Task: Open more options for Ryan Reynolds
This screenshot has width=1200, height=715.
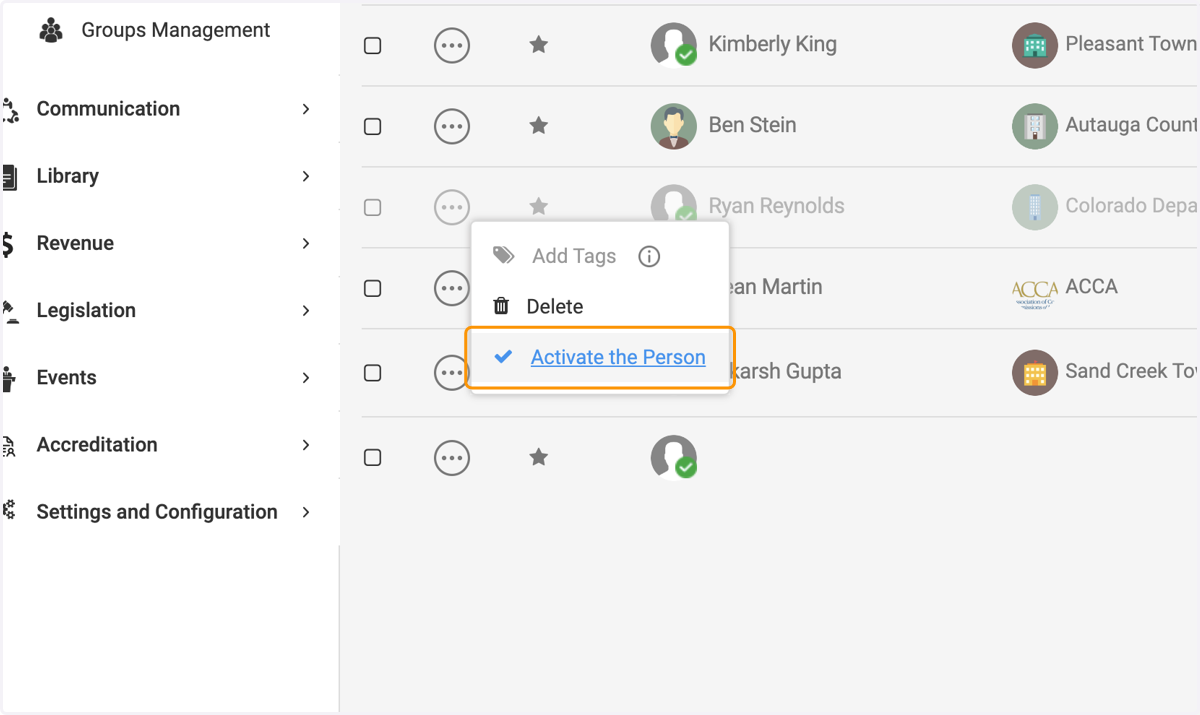Action: point(452,207)
